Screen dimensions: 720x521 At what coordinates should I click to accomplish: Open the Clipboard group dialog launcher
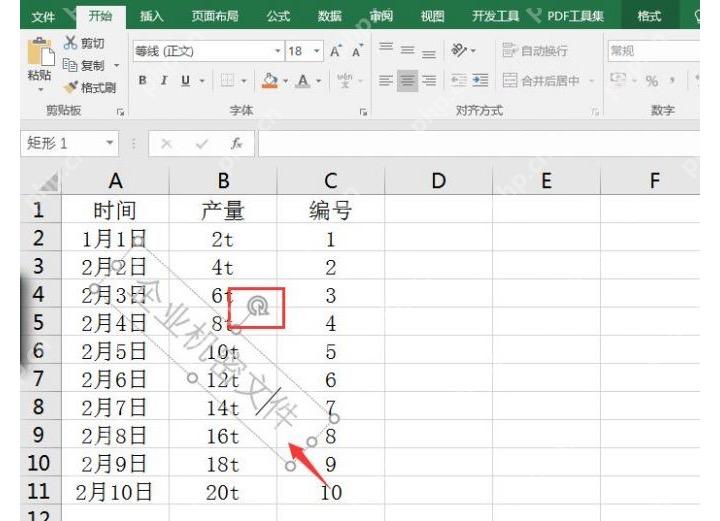(120, 112)
